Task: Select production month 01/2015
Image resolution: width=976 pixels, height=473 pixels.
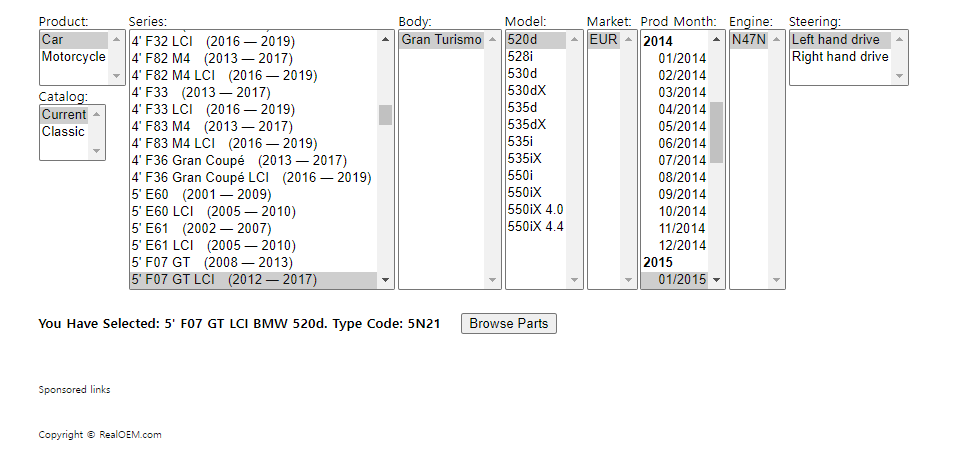Action: (x=675, y=279)
